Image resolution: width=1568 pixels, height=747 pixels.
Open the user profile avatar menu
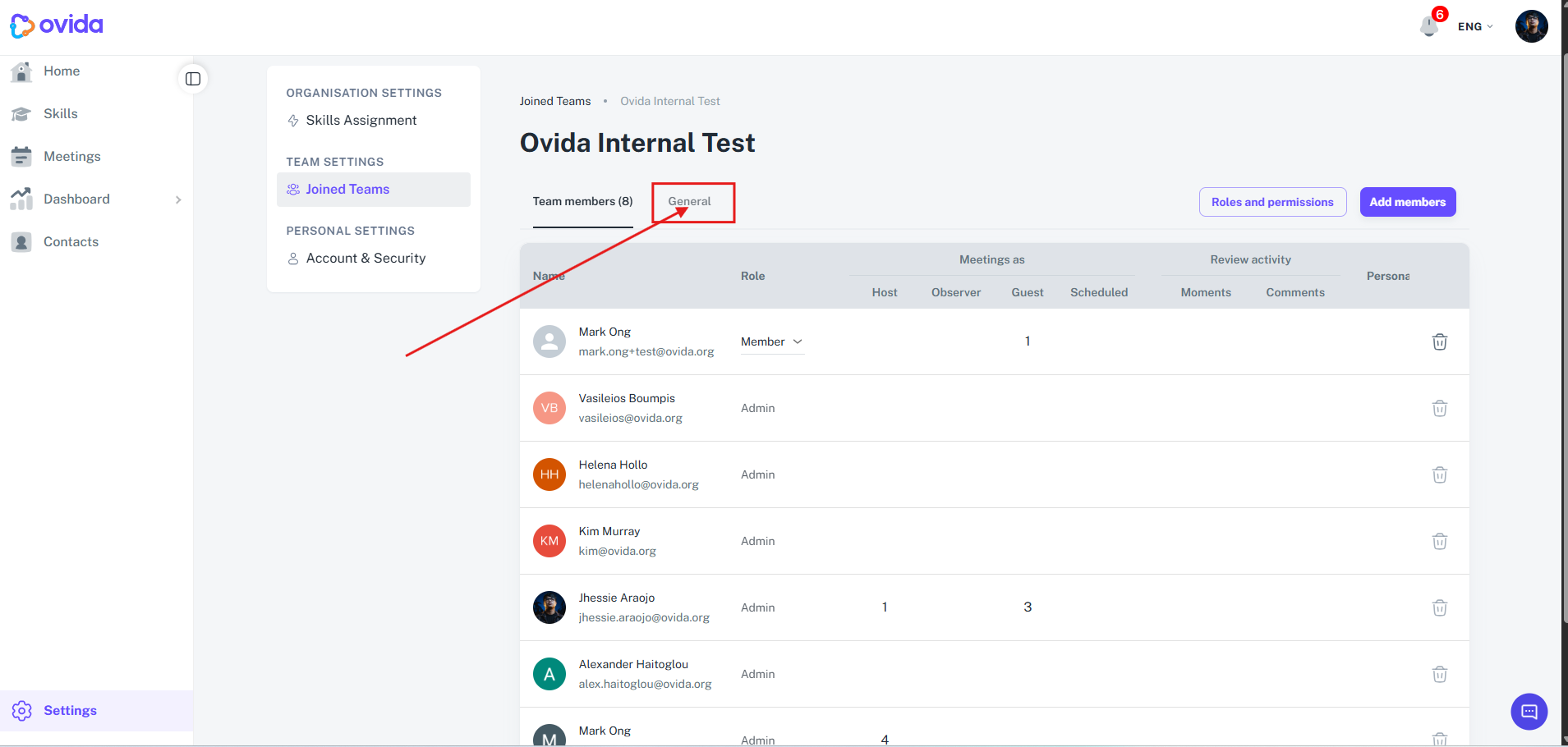(x=1531, y=26)
